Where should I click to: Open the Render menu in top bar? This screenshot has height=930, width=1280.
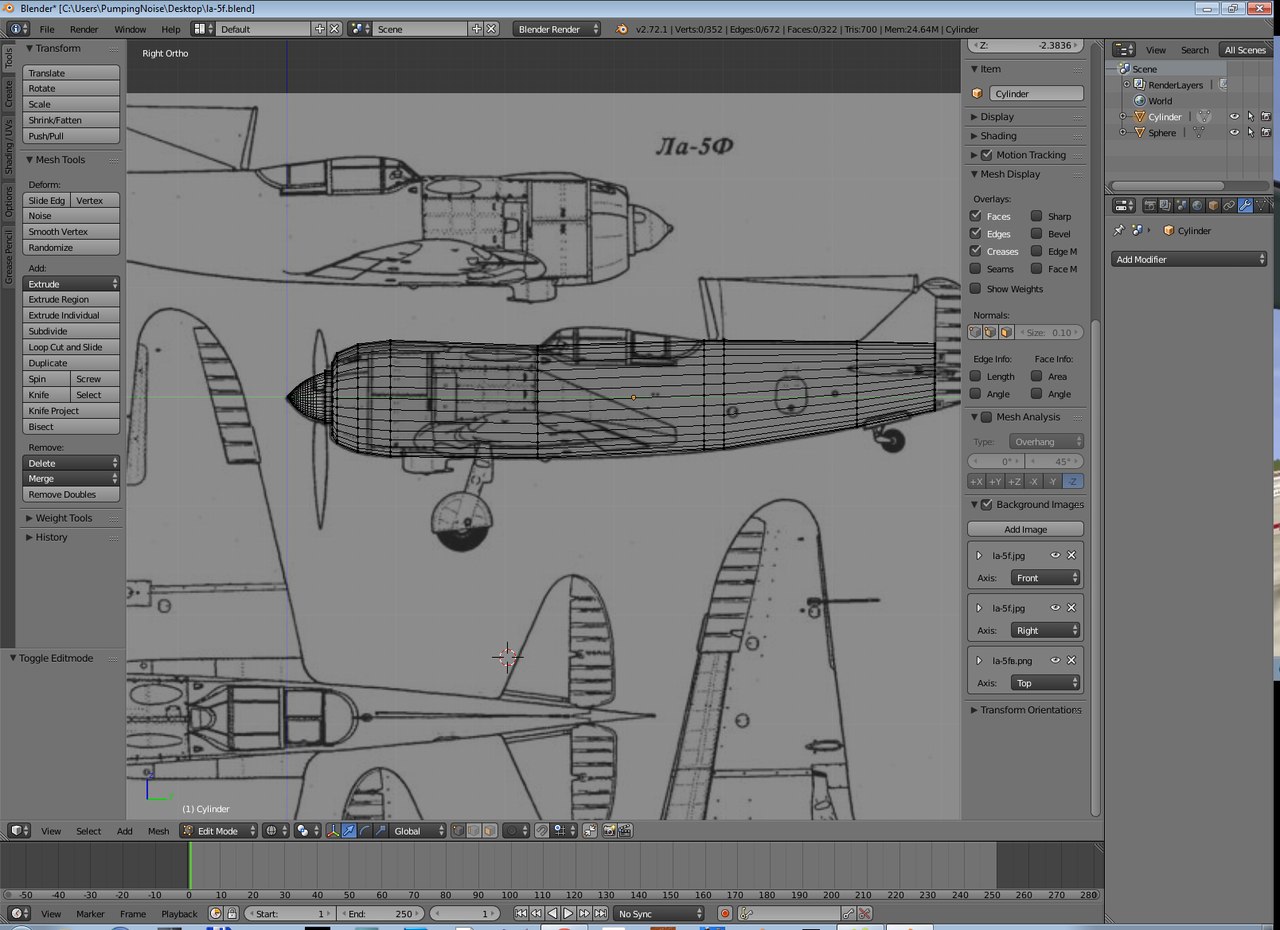[x=84, y=29]
